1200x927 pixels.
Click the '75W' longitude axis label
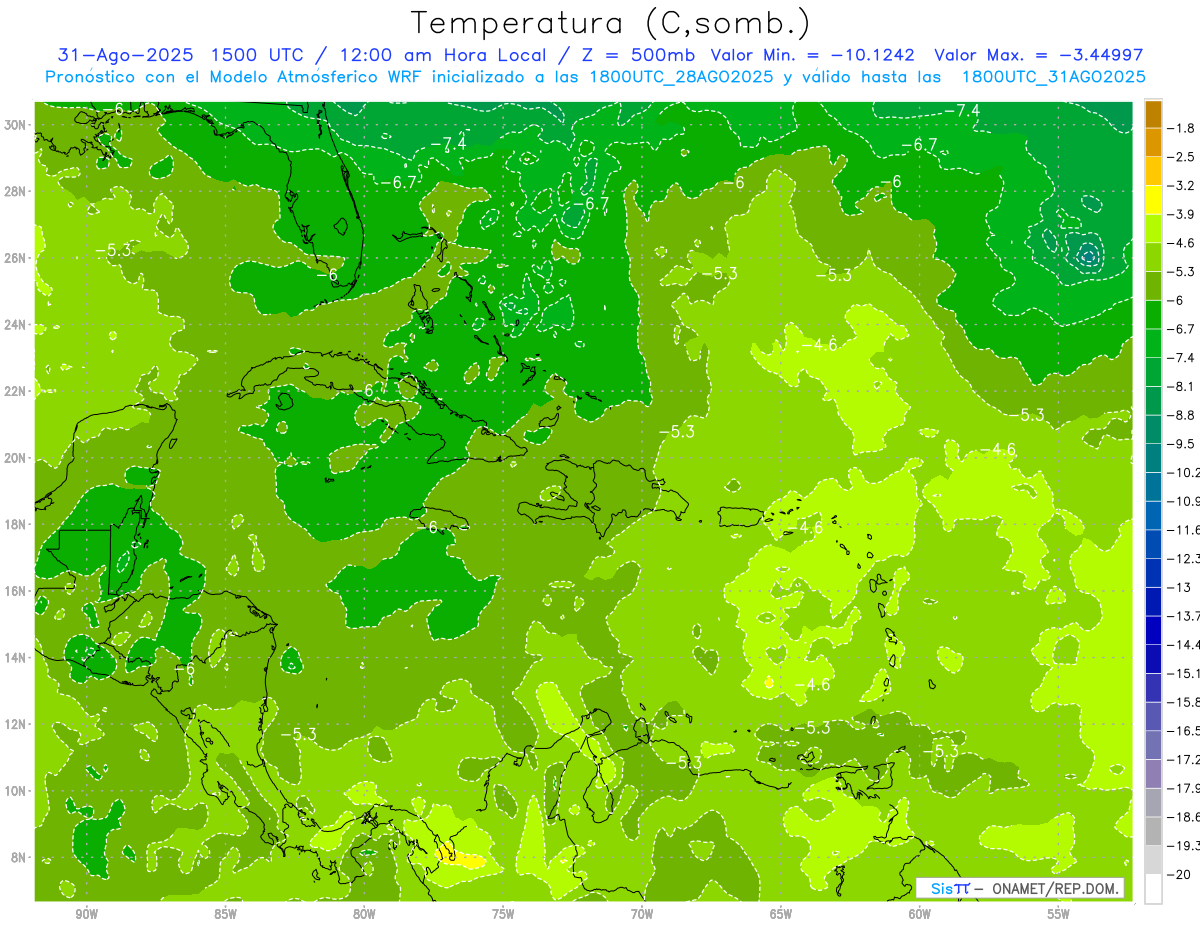(x=503, y=914)
